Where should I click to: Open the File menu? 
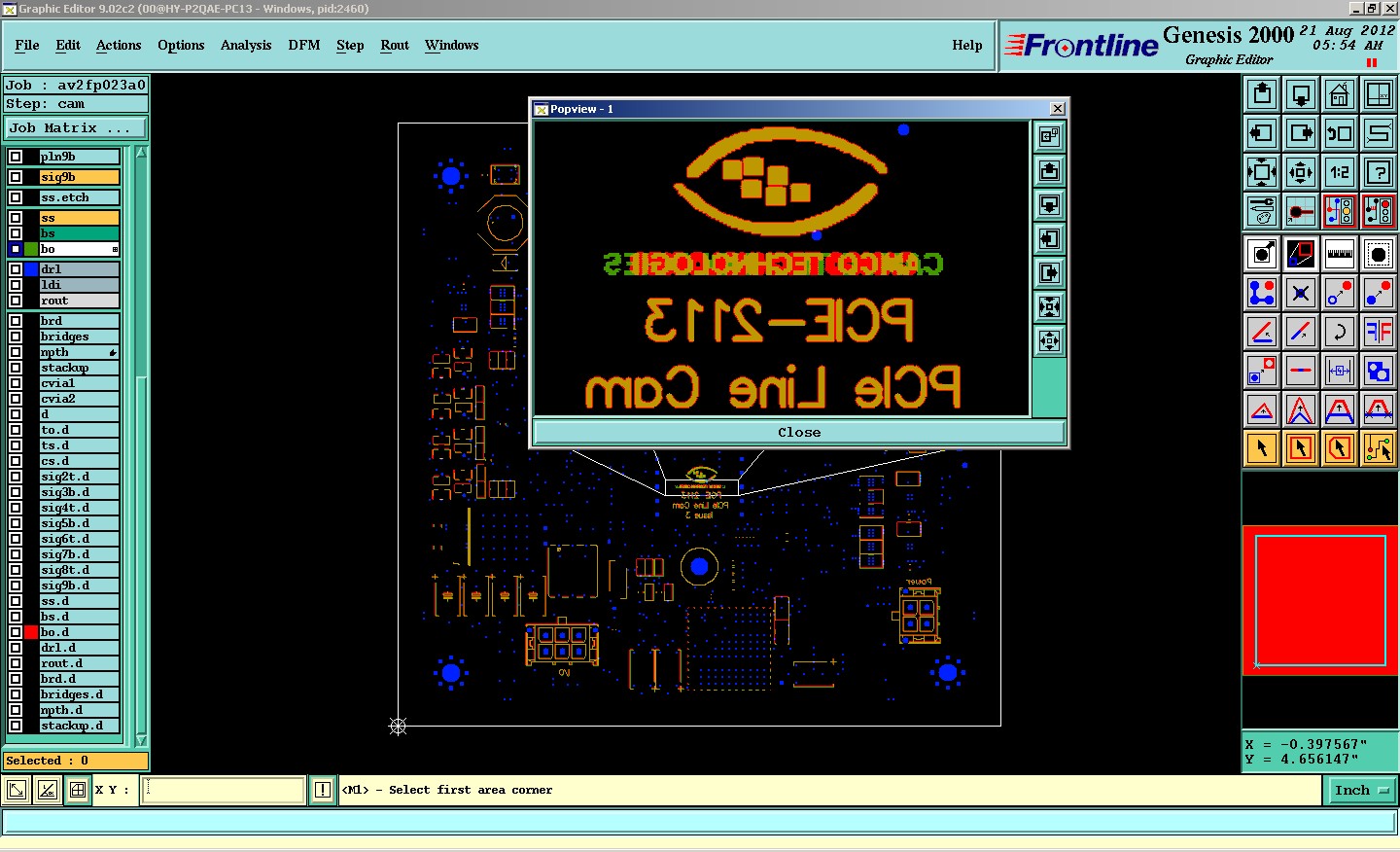tap(27, 45)
